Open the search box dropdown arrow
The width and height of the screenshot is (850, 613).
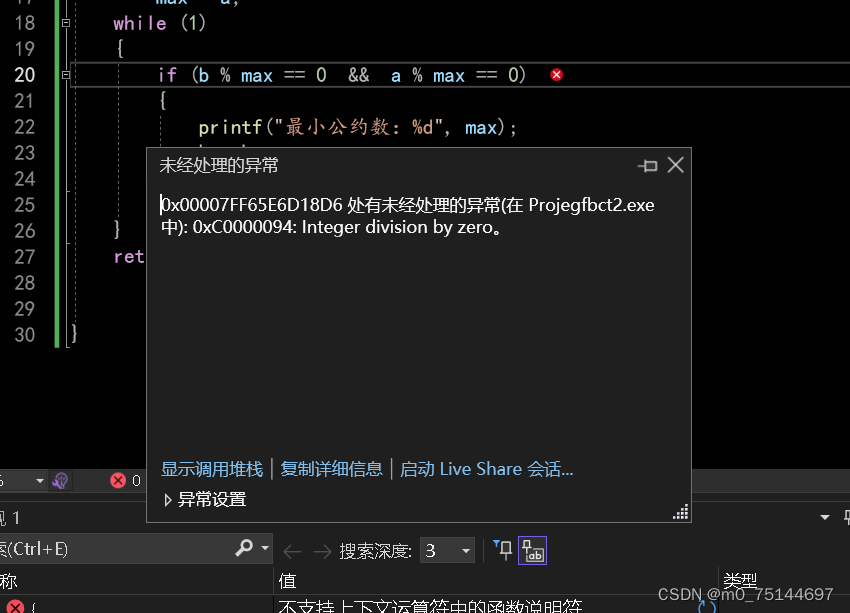[x=262, y=548]
